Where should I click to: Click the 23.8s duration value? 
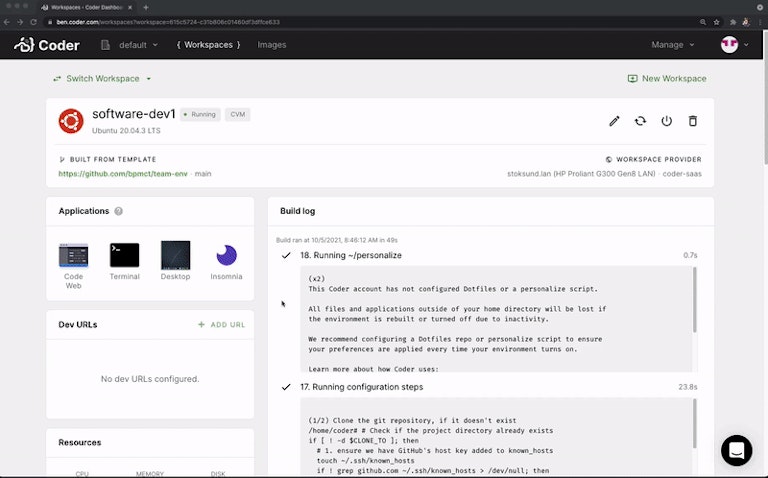[688, 387]
